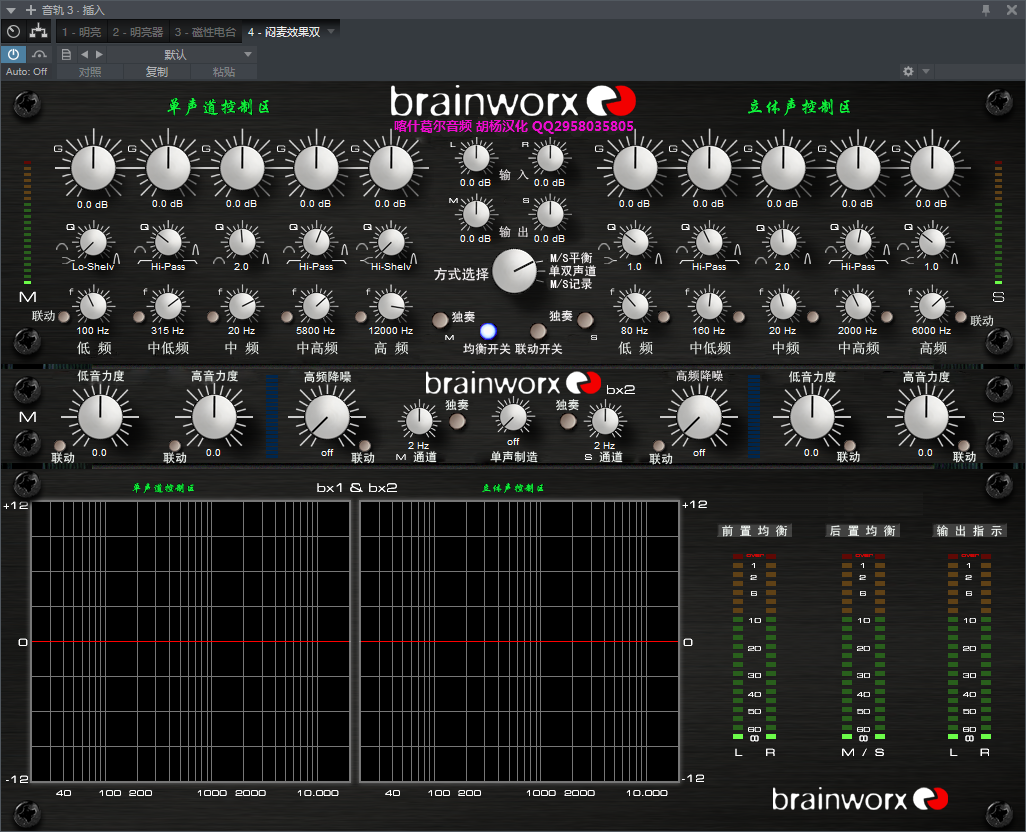Toggle the link button beside the 2000 Hz knob

[x=887, y=317]
